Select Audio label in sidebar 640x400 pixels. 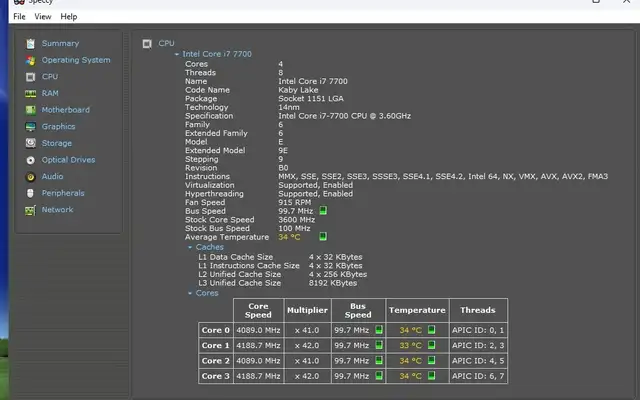tap(52, 176)
